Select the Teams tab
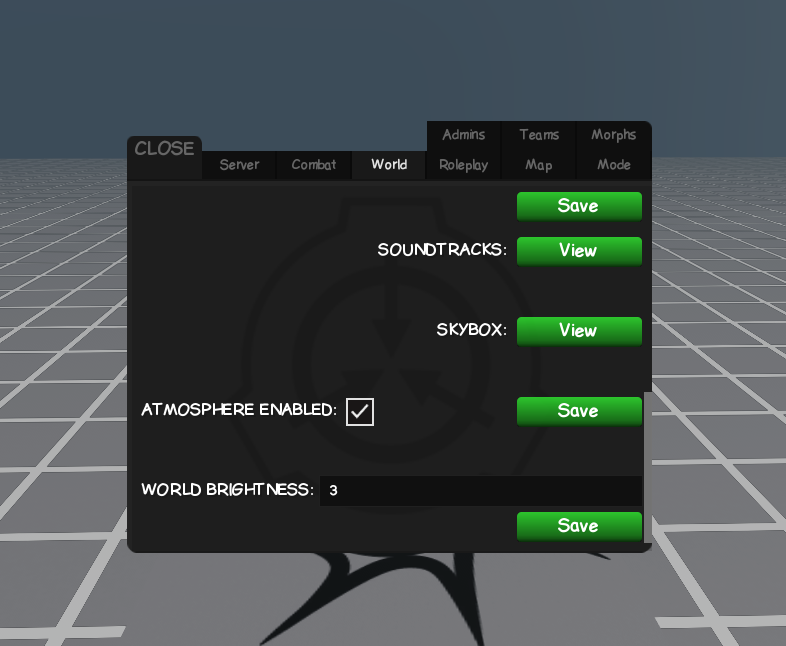Image resolution: width=786 pixels, height=646 pixels. [x=539, y=135]
